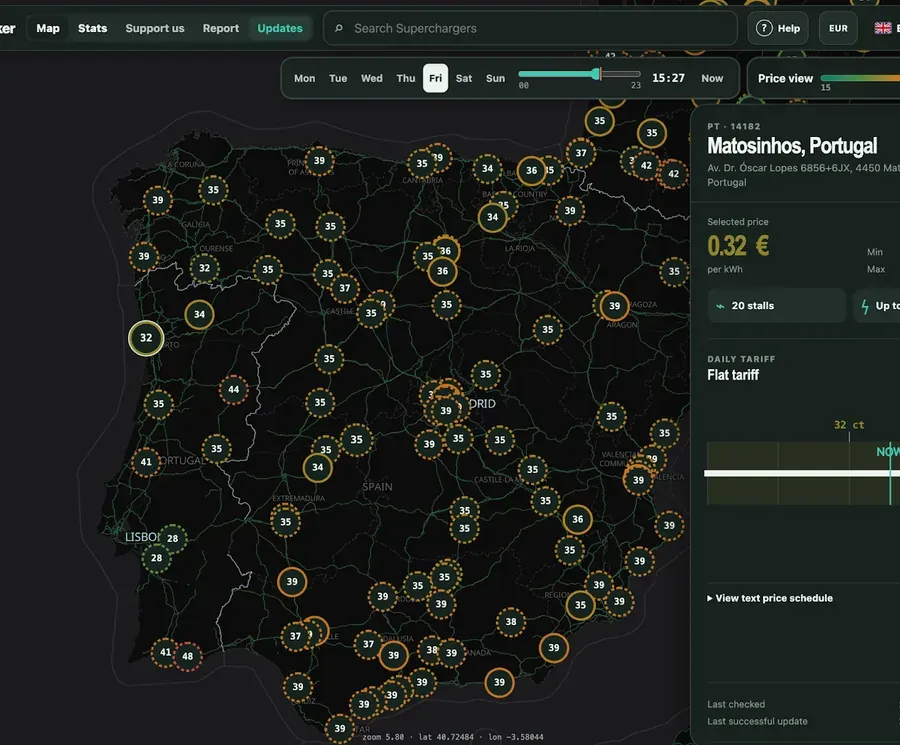Click the UK flag language icon
This screenshot has width=900, height=745.
(x=883, y=28)
